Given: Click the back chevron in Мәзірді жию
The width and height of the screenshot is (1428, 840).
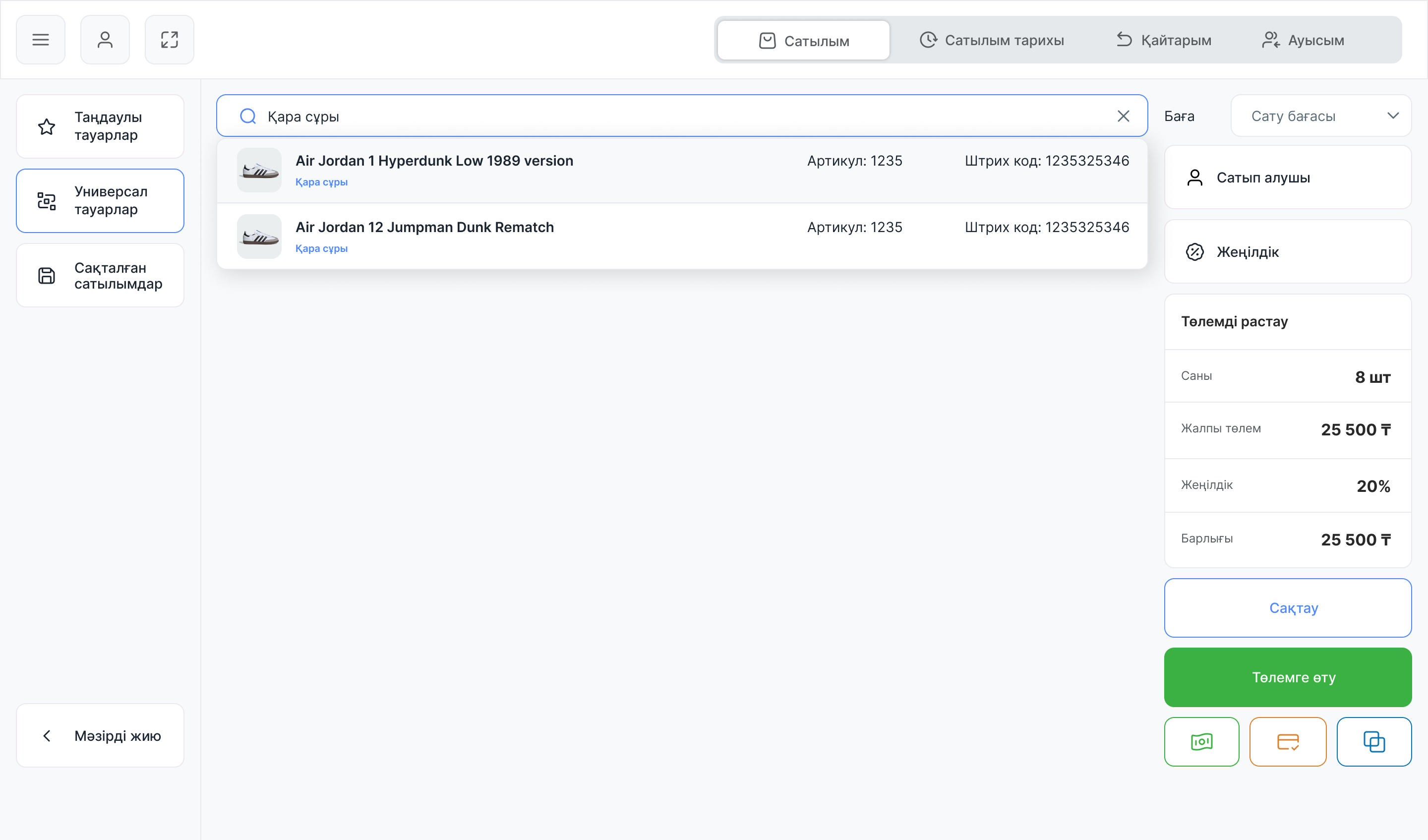Looking at the screenshot, I should [47, 736].
